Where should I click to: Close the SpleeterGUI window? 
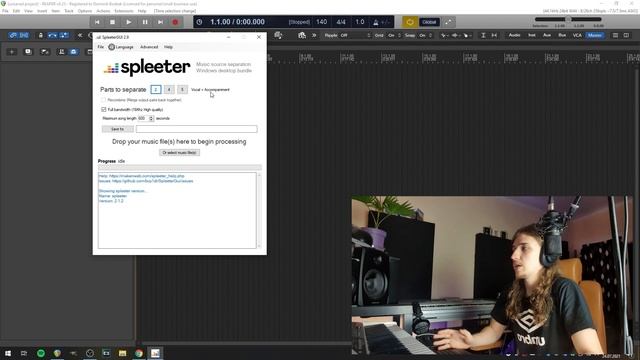point(259,37)
